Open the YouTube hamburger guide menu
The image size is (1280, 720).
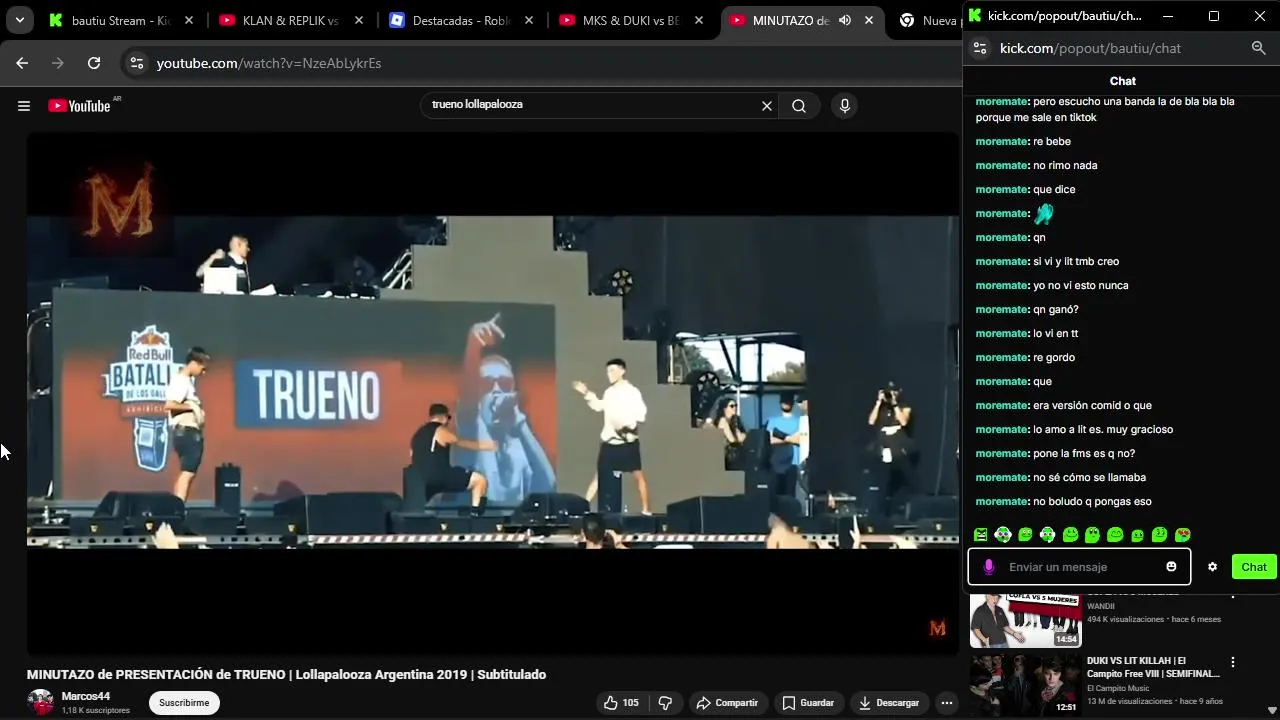pyautogui.click(x=24, y=106)
